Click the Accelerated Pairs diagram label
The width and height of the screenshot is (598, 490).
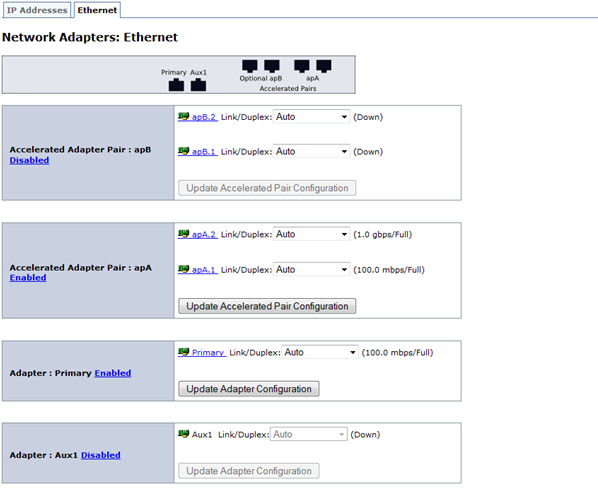(288, 88)
